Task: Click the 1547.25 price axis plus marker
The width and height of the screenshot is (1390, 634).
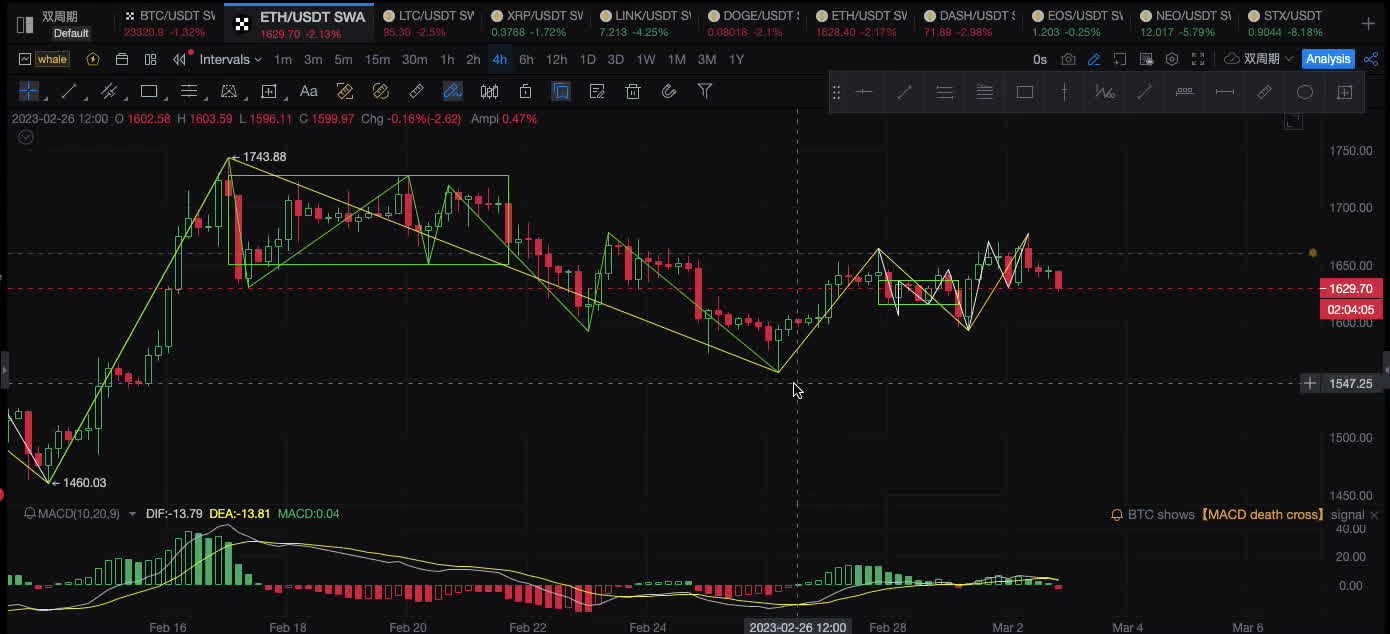Action: pyautogui.click(x=1310, y=384)
